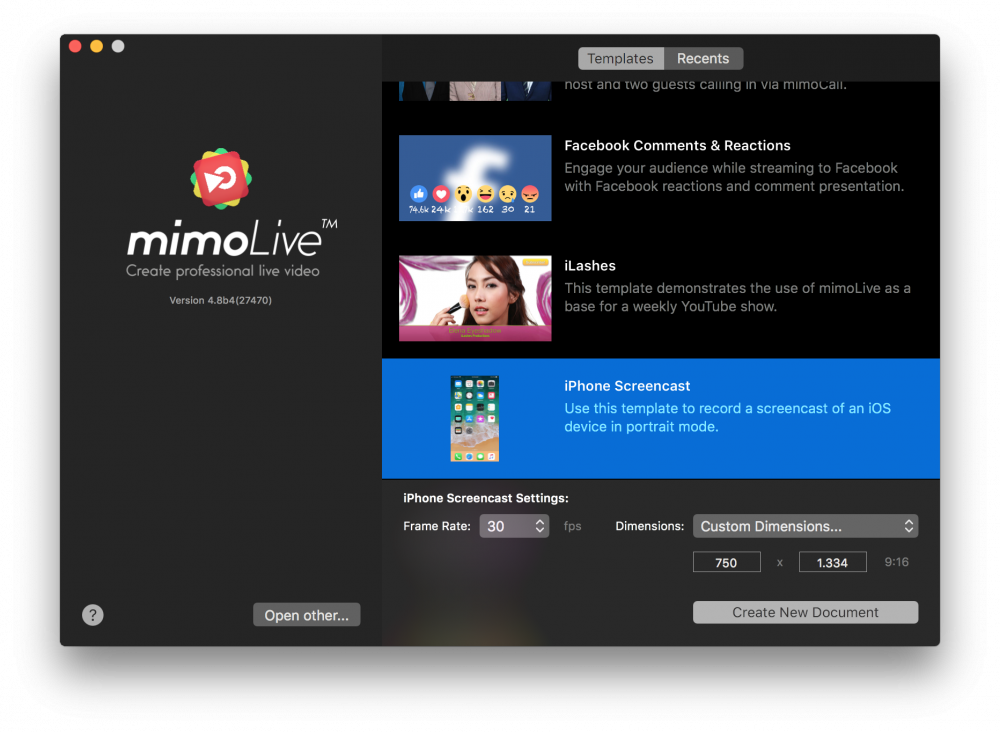Click the Version 4.8b4(27470) text
This screenshot has height=732, width=1000.
(221, 300)
